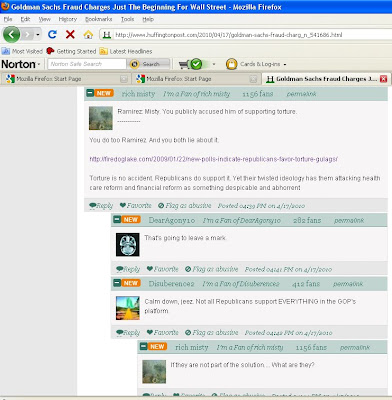Open the permalink of the top rich misty comment
The image size is (392, 400).
[x=301, y=94]
